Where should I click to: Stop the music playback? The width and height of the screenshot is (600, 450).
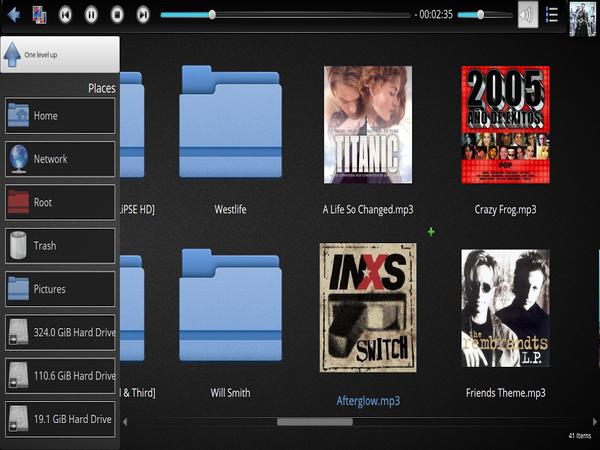[117, 15]
